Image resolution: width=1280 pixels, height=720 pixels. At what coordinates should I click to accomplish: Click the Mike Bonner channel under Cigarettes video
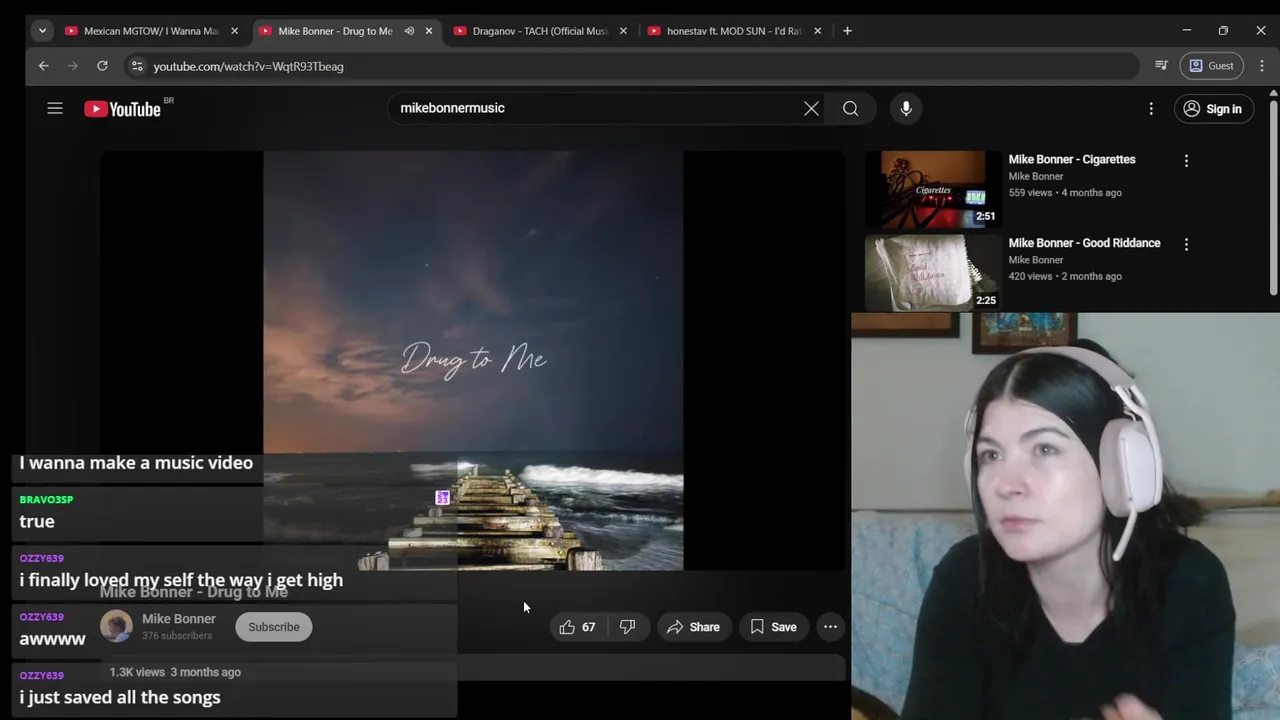[x=1035, y=176]
